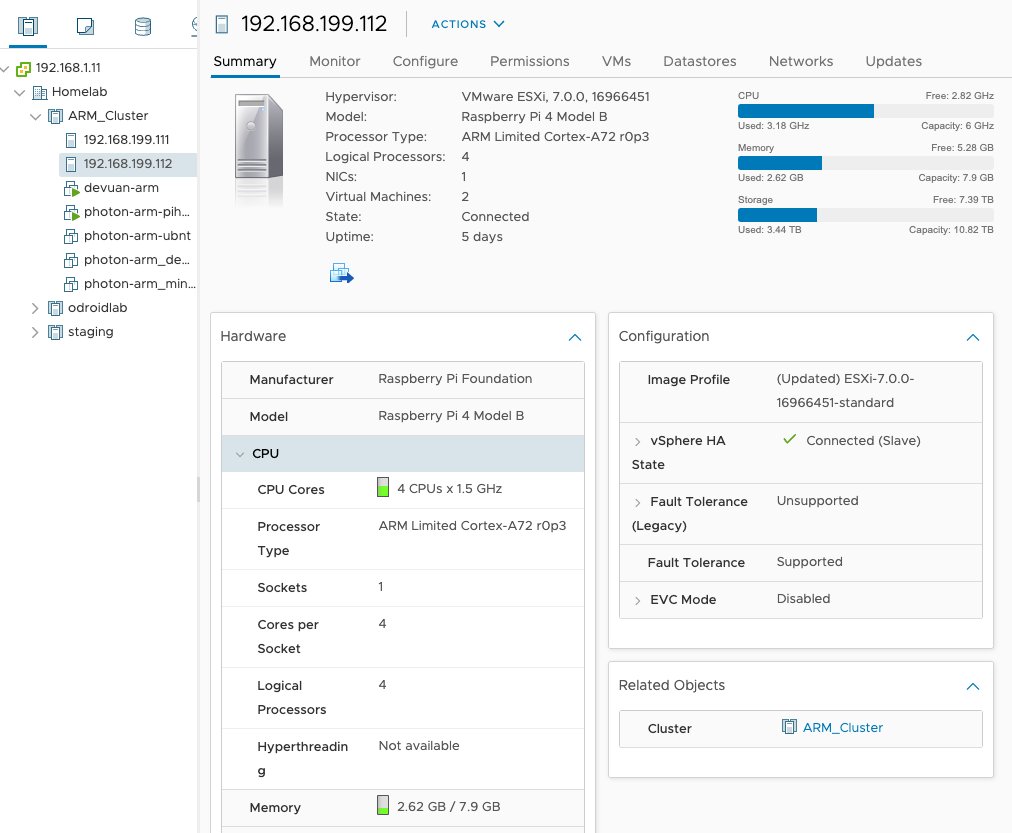Collapse the Related Objects panel
The height and width of the screenshot is (833, 1012).
click(973, 687)
